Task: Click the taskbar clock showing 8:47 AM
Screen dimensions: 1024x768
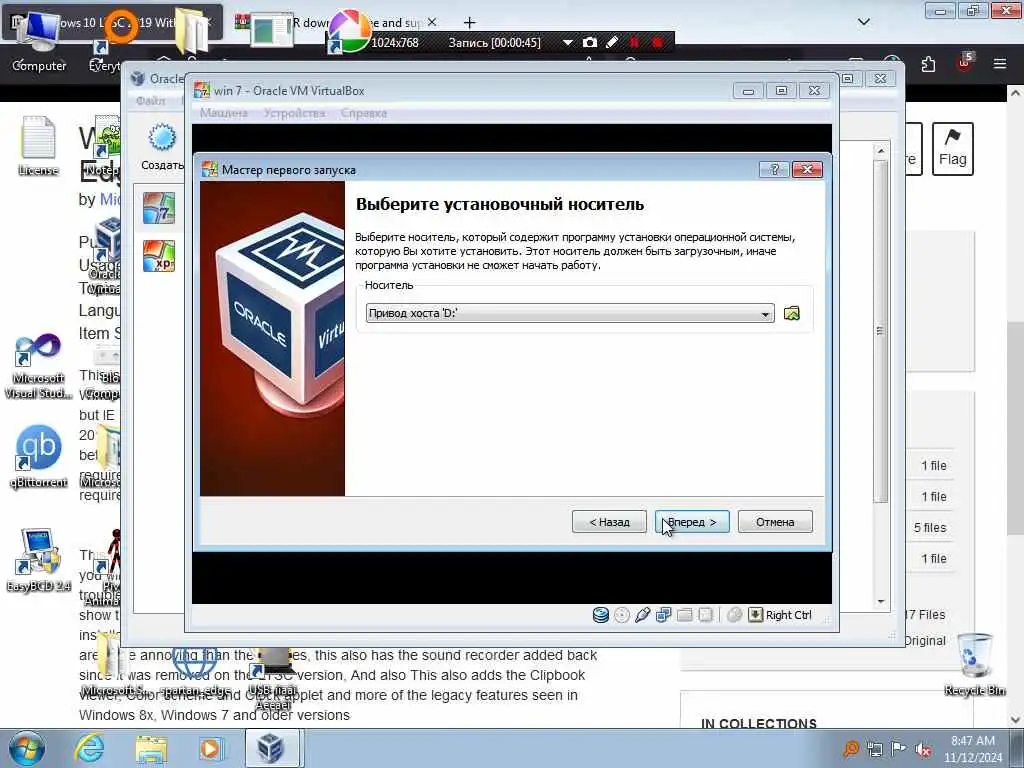Action: pyautogui.click(x=973, y=749)
